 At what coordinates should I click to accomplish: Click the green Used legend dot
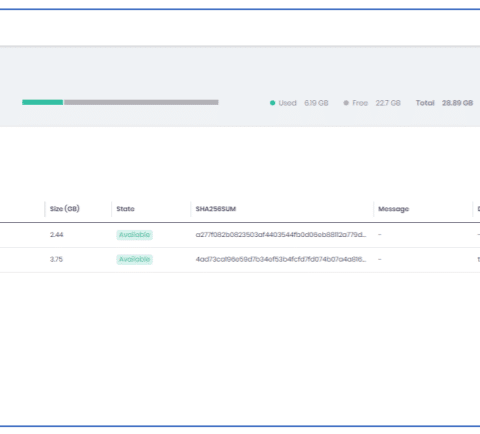[272, 103]
